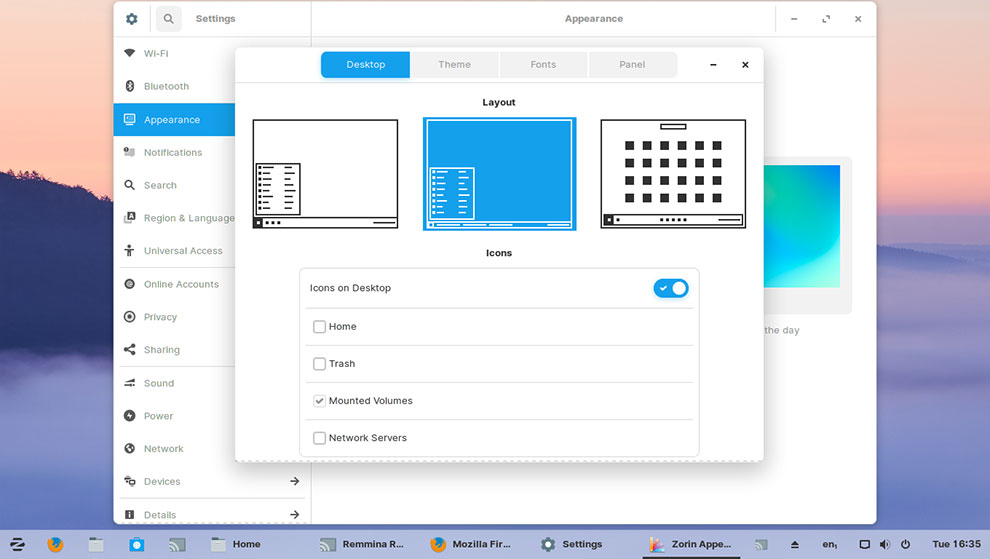990x559 pixels.
Task: Click the Details icon in sidebar
Action: click(x=129, y=515)
